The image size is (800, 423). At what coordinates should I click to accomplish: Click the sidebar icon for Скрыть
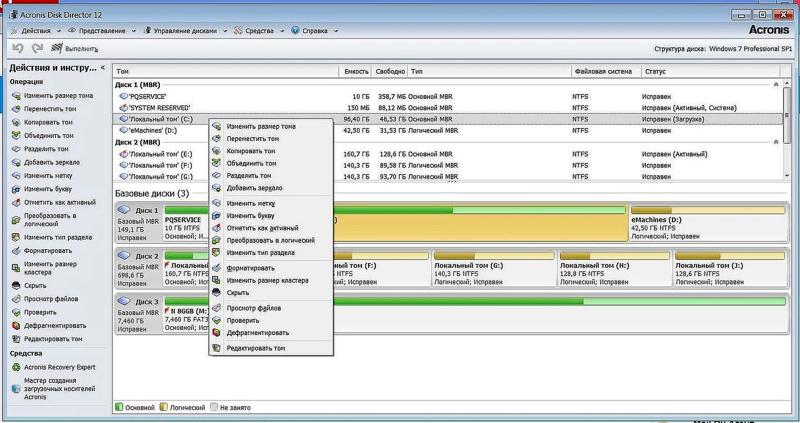16,286
